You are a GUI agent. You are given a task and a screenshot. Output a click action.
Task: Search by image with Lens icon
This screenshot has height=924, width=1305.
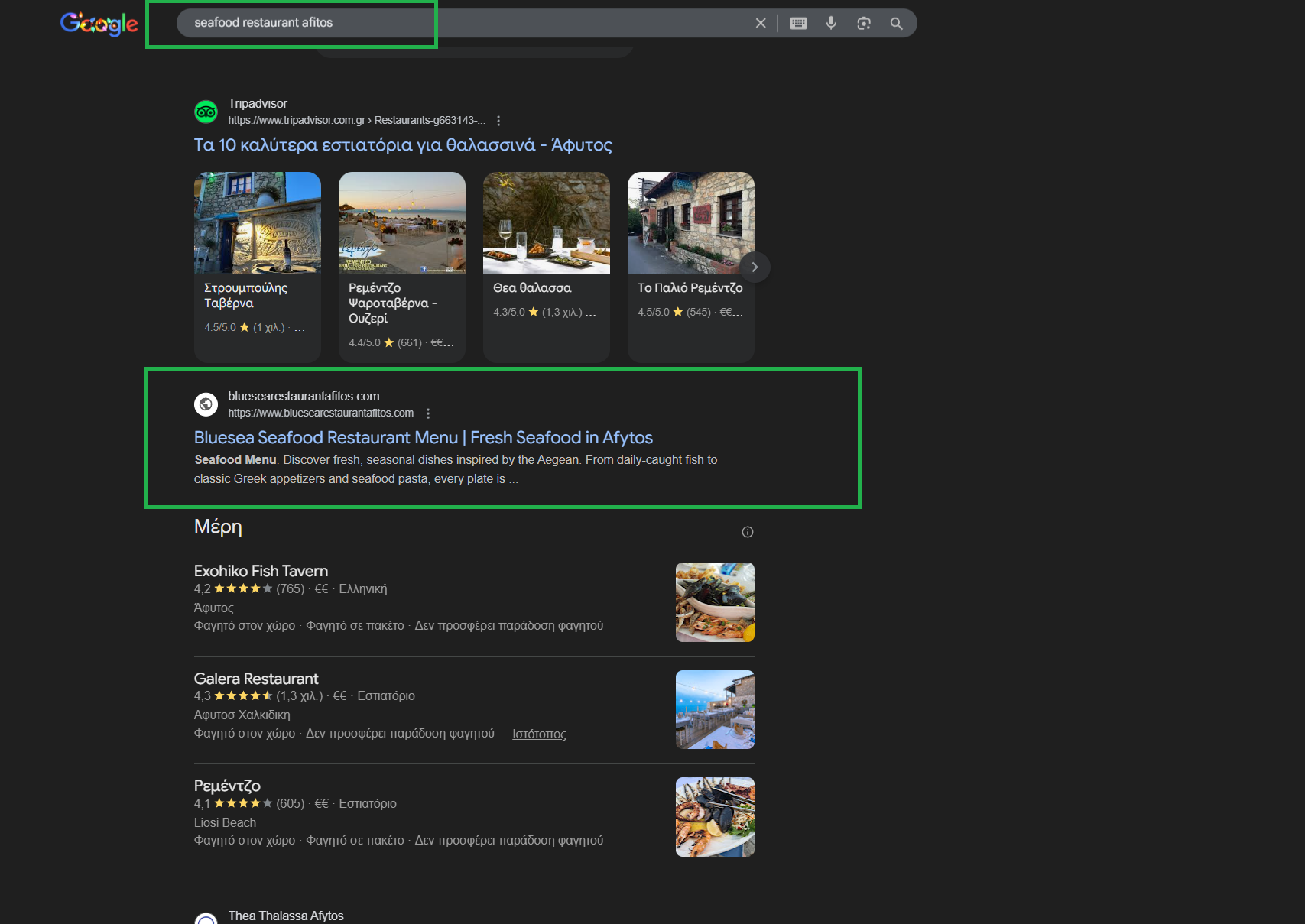click(864, 23)
